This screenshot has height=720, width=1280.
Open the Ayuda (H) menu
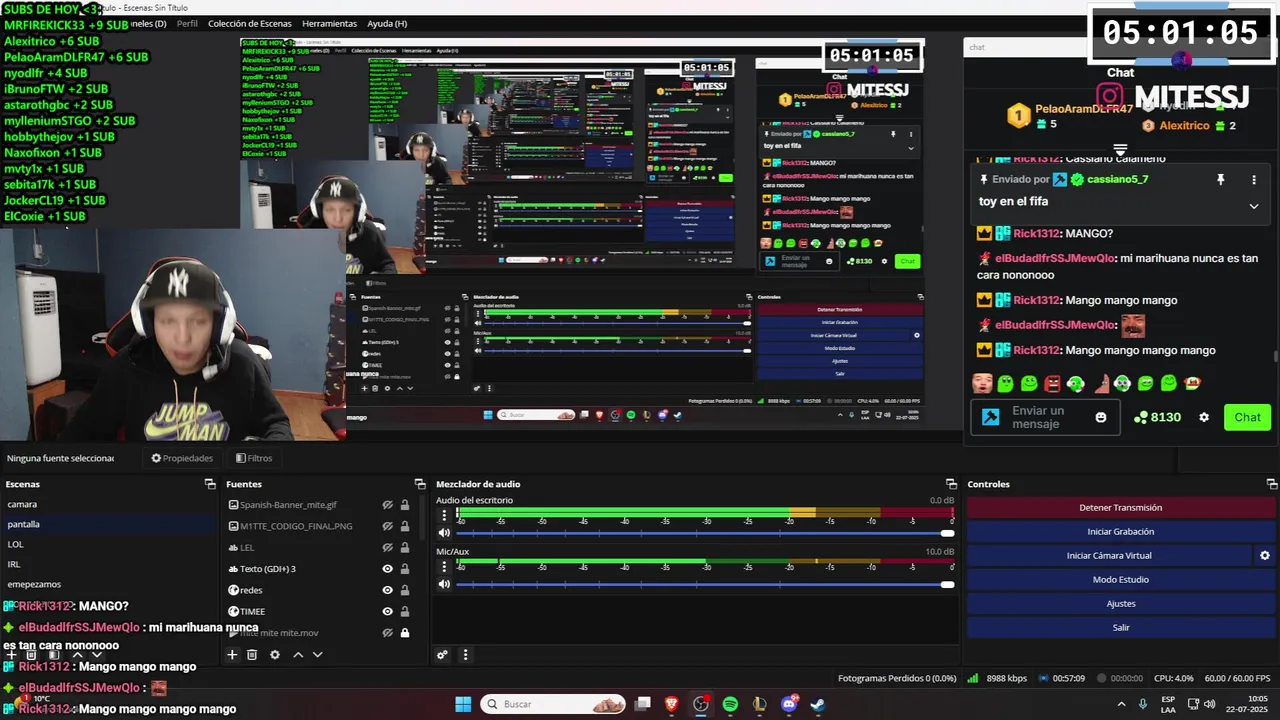387,23
